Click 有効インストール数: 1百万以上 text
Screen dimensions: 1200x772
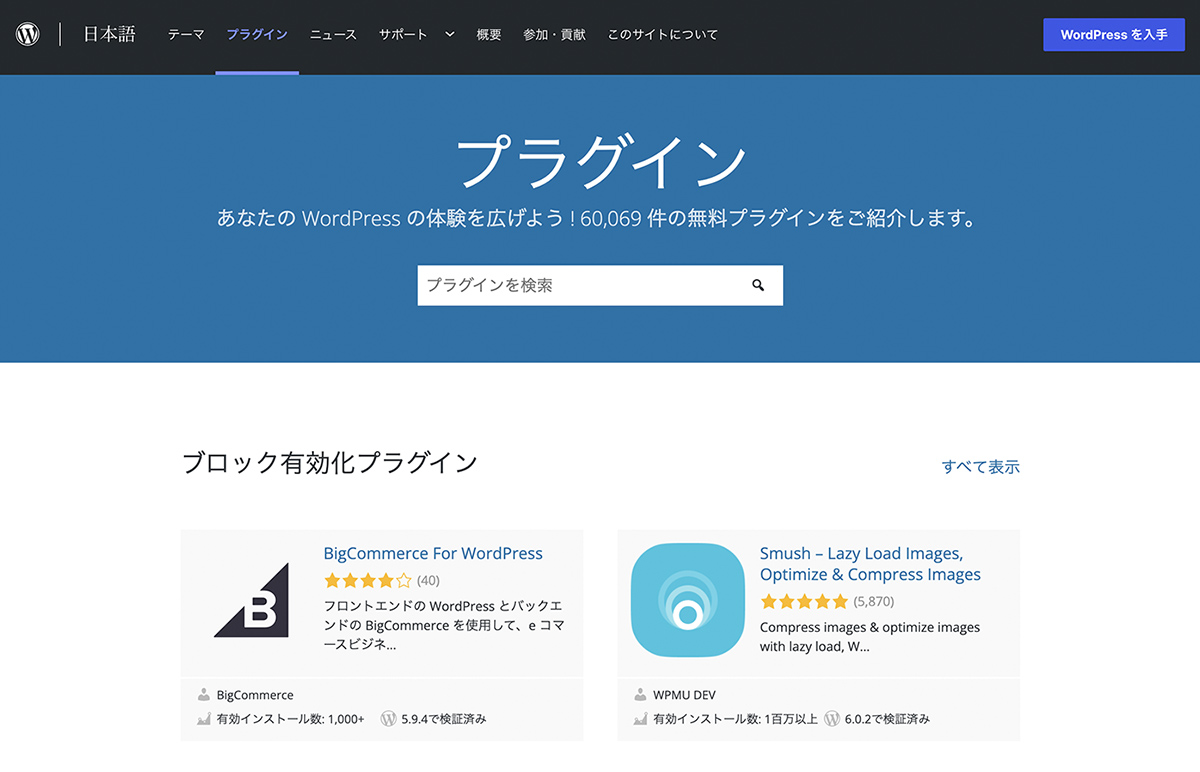(x=735, y=719)
